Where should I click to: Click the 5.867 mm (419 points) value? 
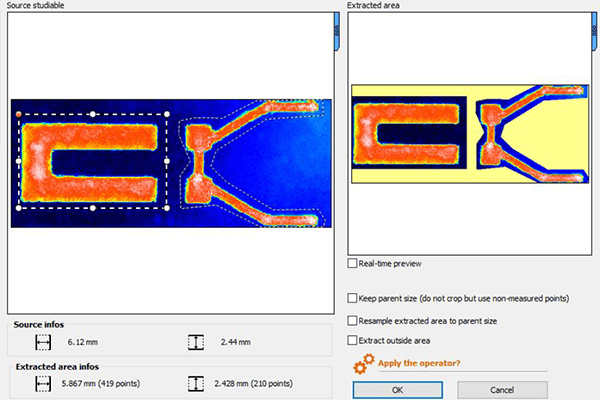[101, 384]
